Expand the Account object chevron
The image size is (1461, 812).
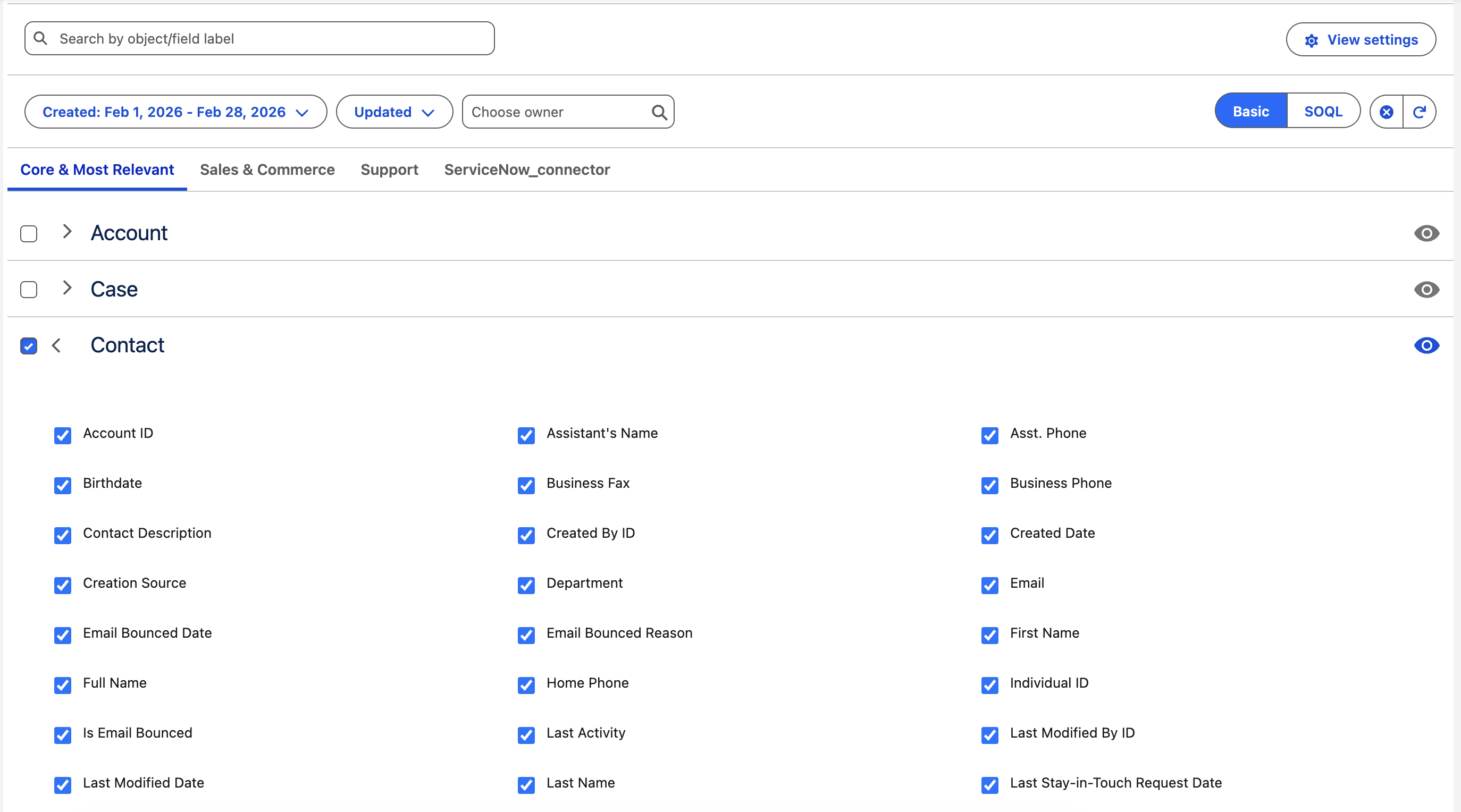67,231
